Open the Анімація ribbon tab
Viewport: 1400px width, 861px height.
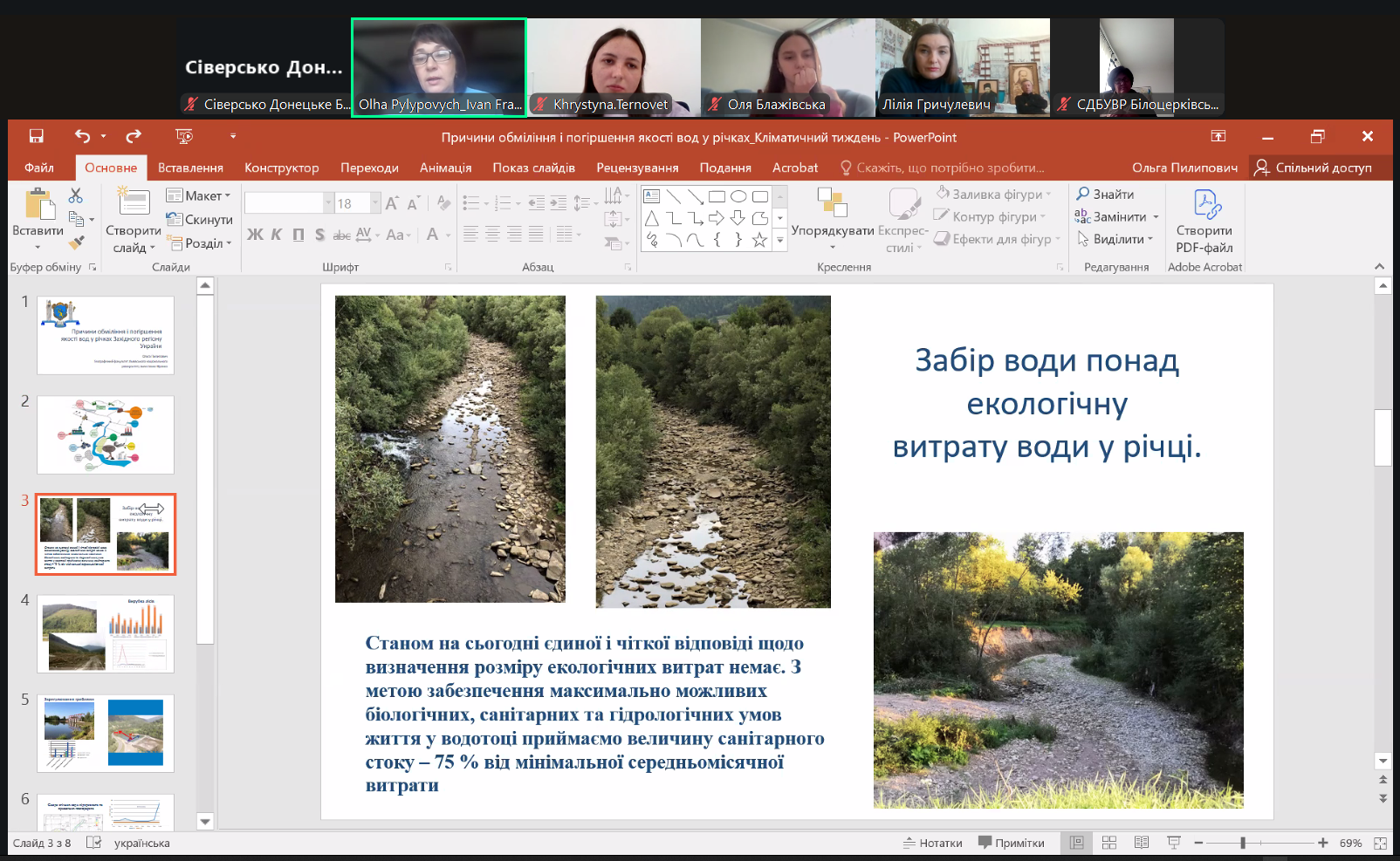pos(445,167)
